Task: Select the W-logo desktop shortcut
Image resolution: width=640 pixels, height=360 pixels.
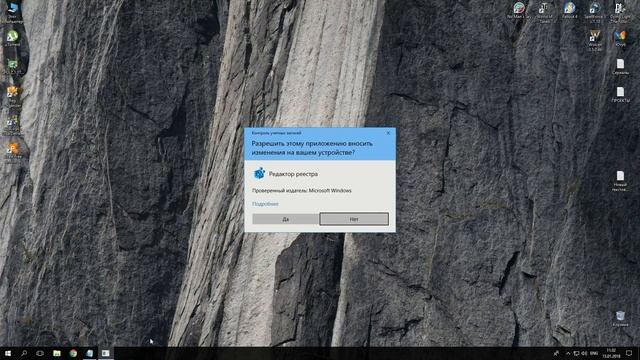Action: (595, 40)
